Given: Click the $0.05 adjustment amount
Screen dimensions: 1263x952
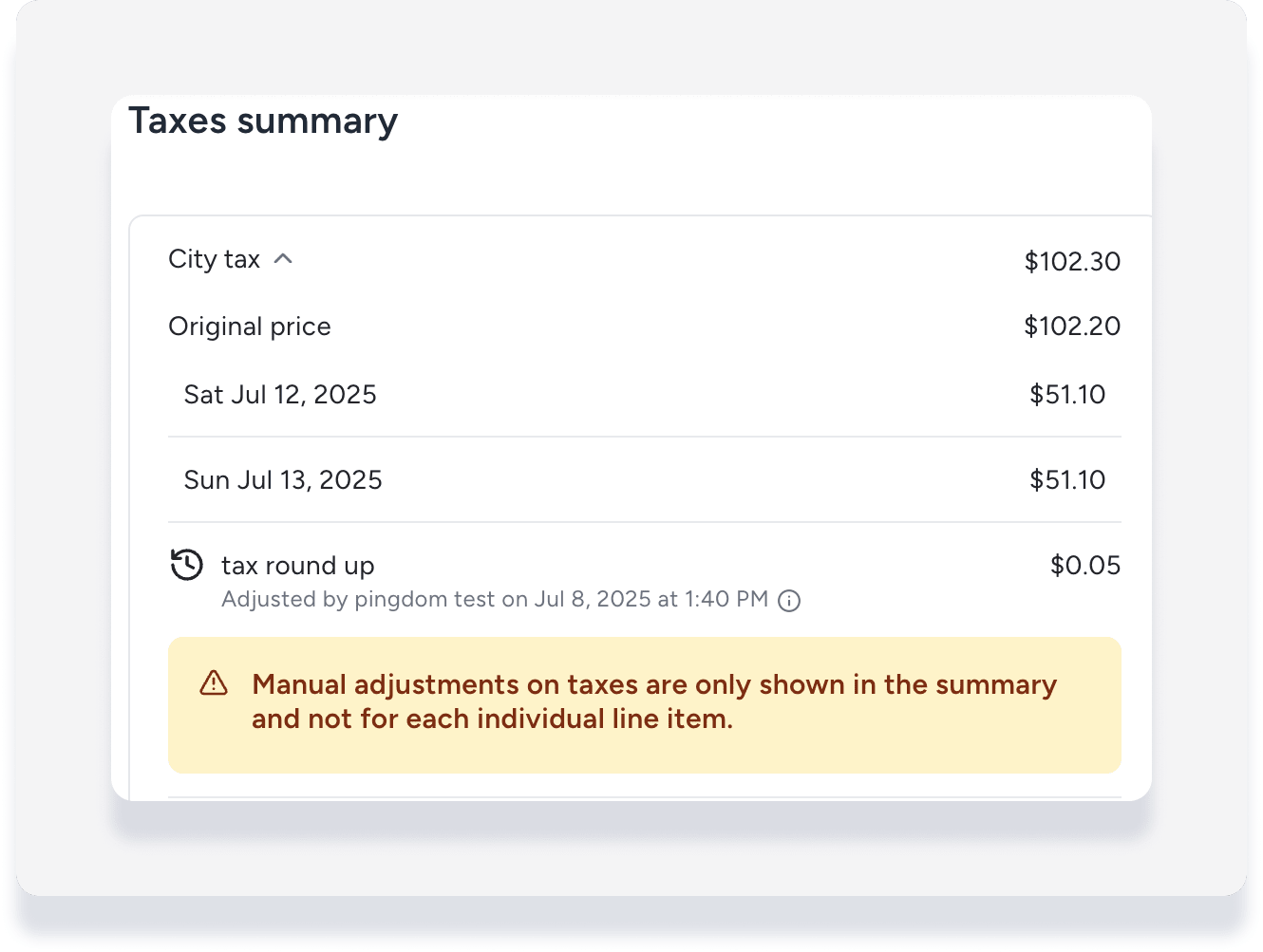Looking at the screenshot, I should point(1084,566).
